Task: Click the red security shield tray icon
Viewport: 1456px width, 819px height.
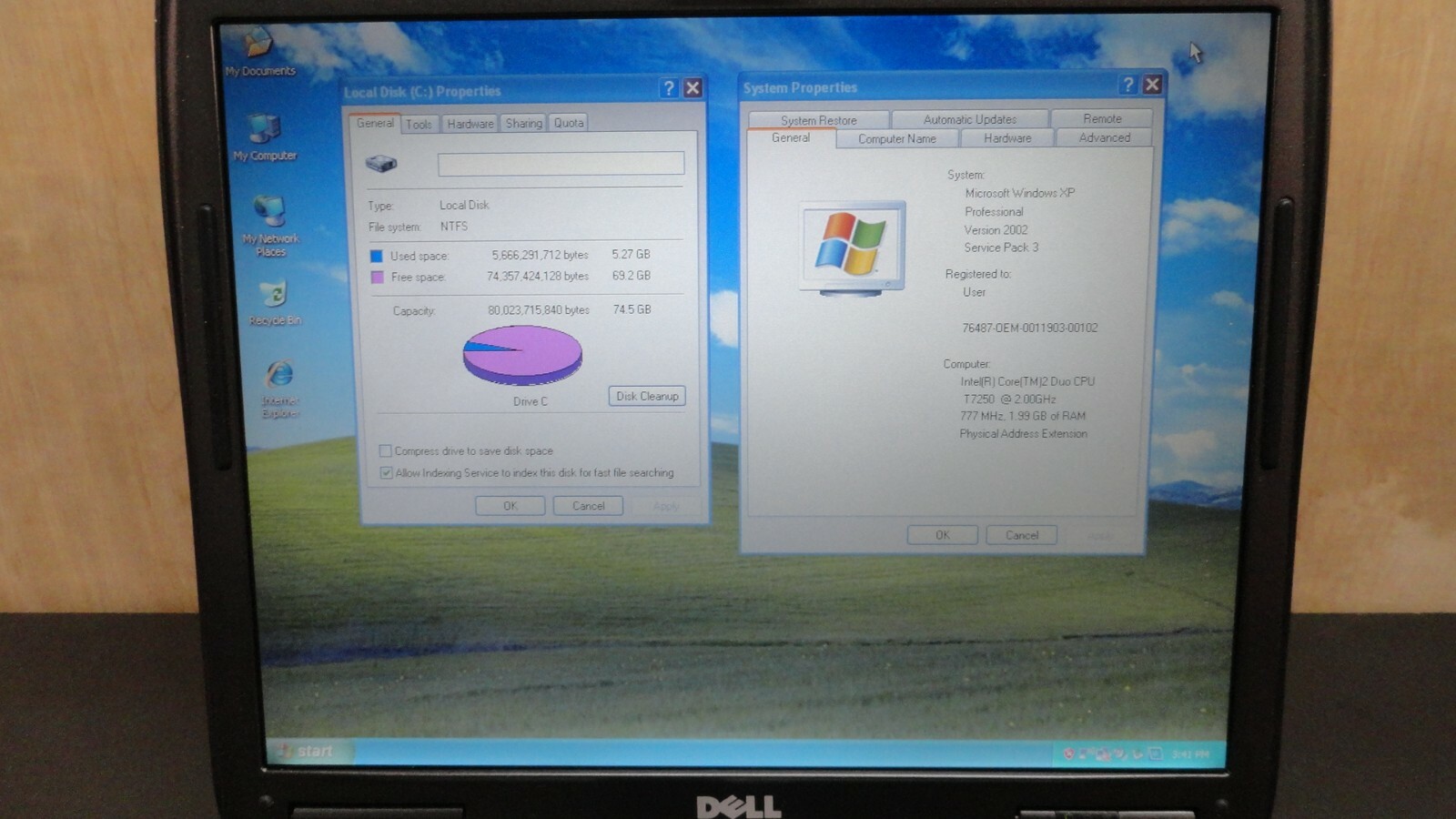Action: click(x=1069, y=753)
